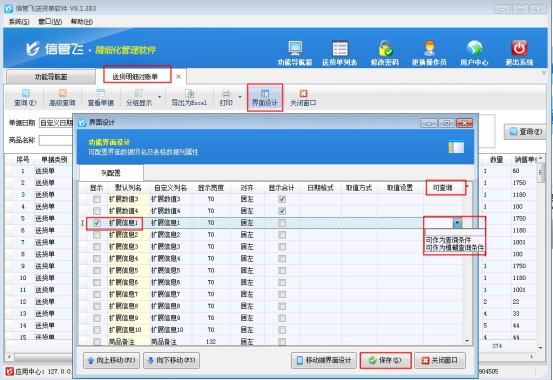The image size is (553, 380).
Task: Switch to the 功能导航窗 tab
Action: tap(51, 77)
